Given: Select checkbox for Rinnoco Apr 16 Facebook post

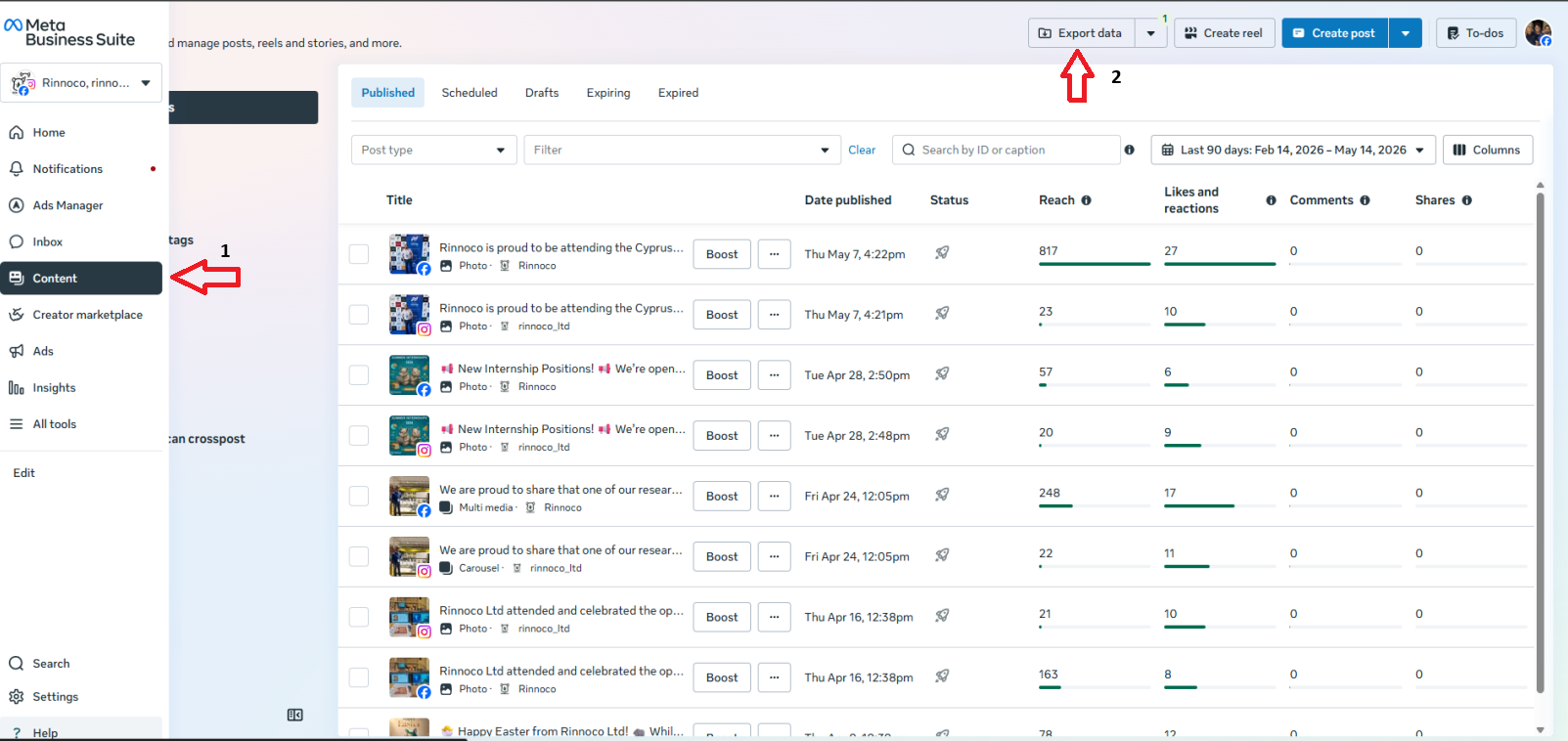Looking at the screenshot, I should pos(359,677).
